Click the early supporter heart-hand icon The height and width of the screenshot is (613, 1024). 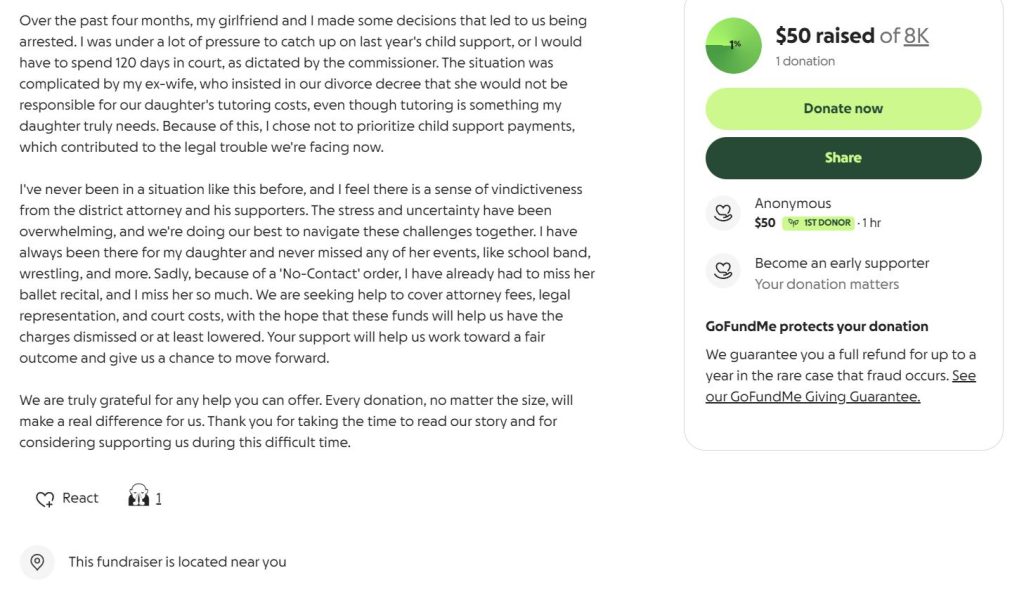[721, 272]
